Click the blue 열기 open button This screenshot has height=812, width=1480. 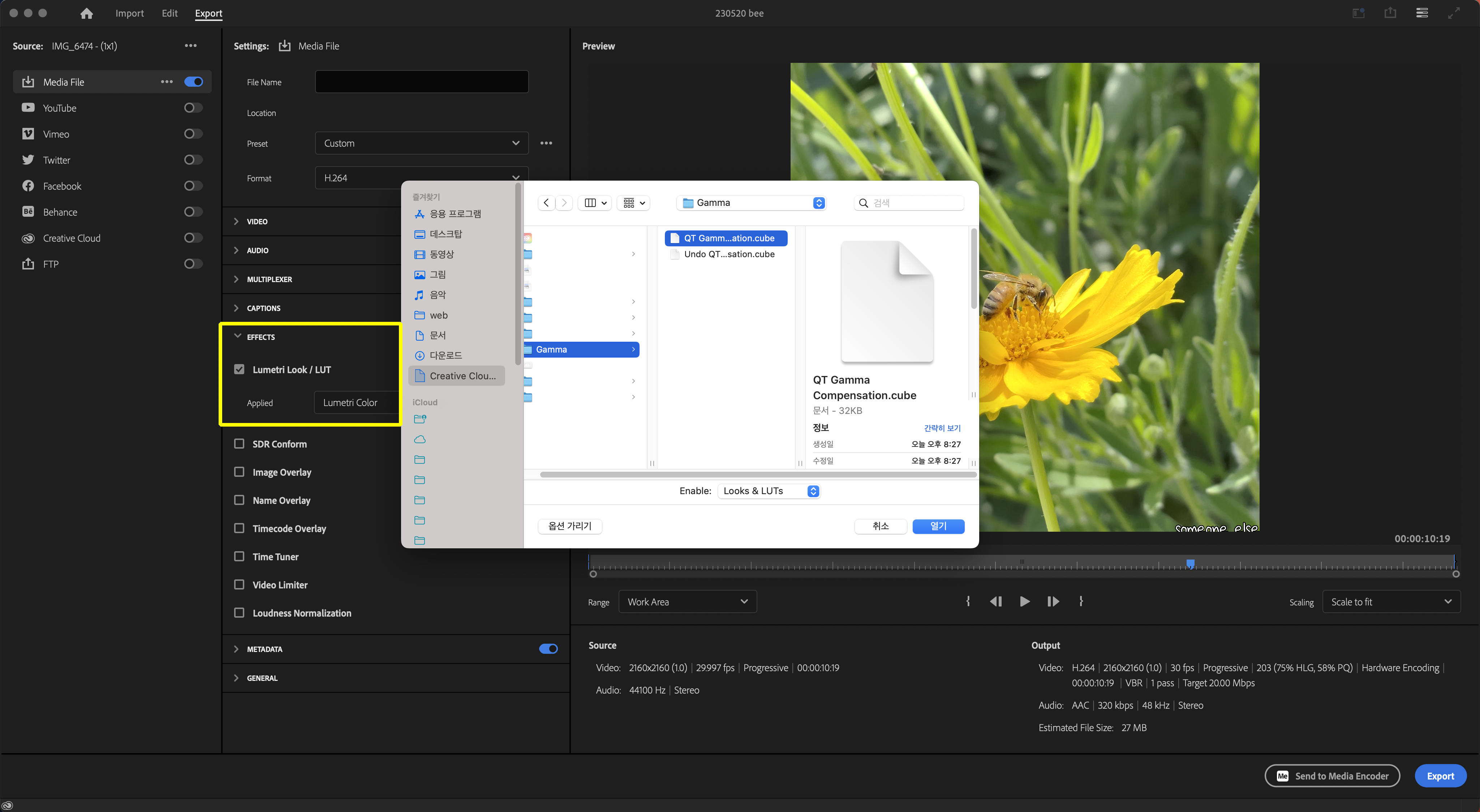tap(938, 526)
